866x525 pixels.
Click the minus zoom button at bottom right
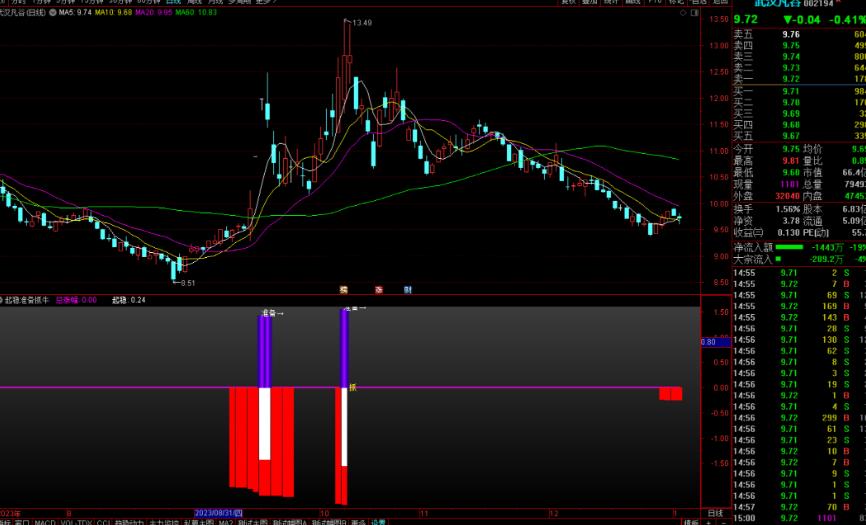coord(724,522)
